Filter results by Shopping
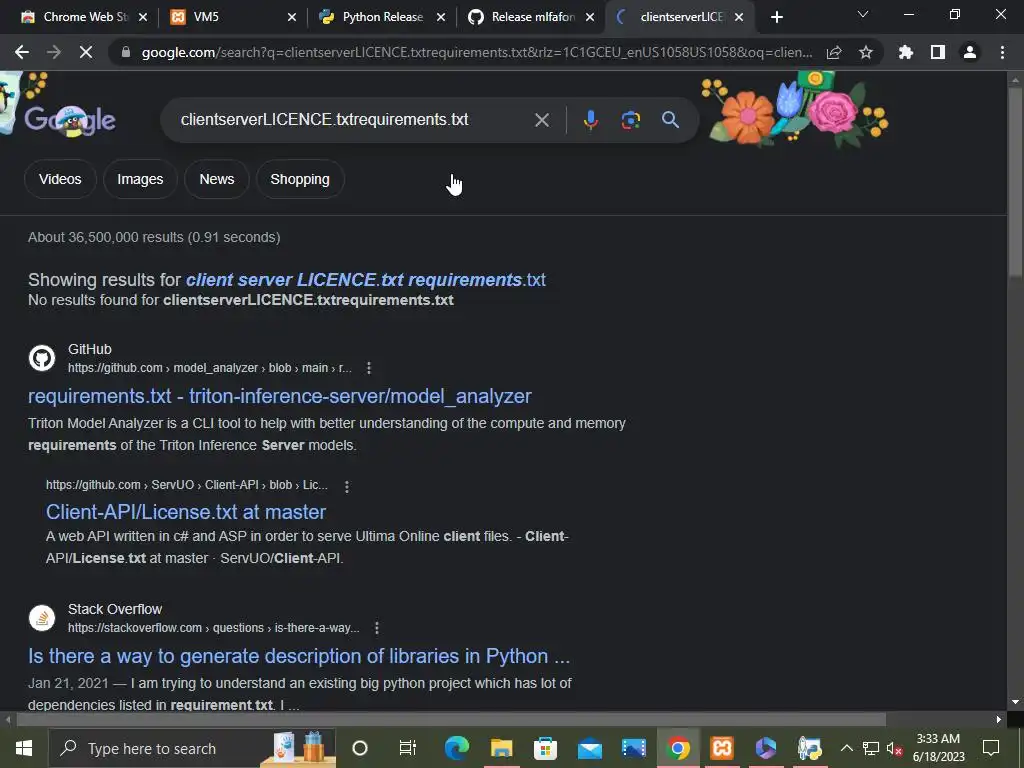 (300, 179)
